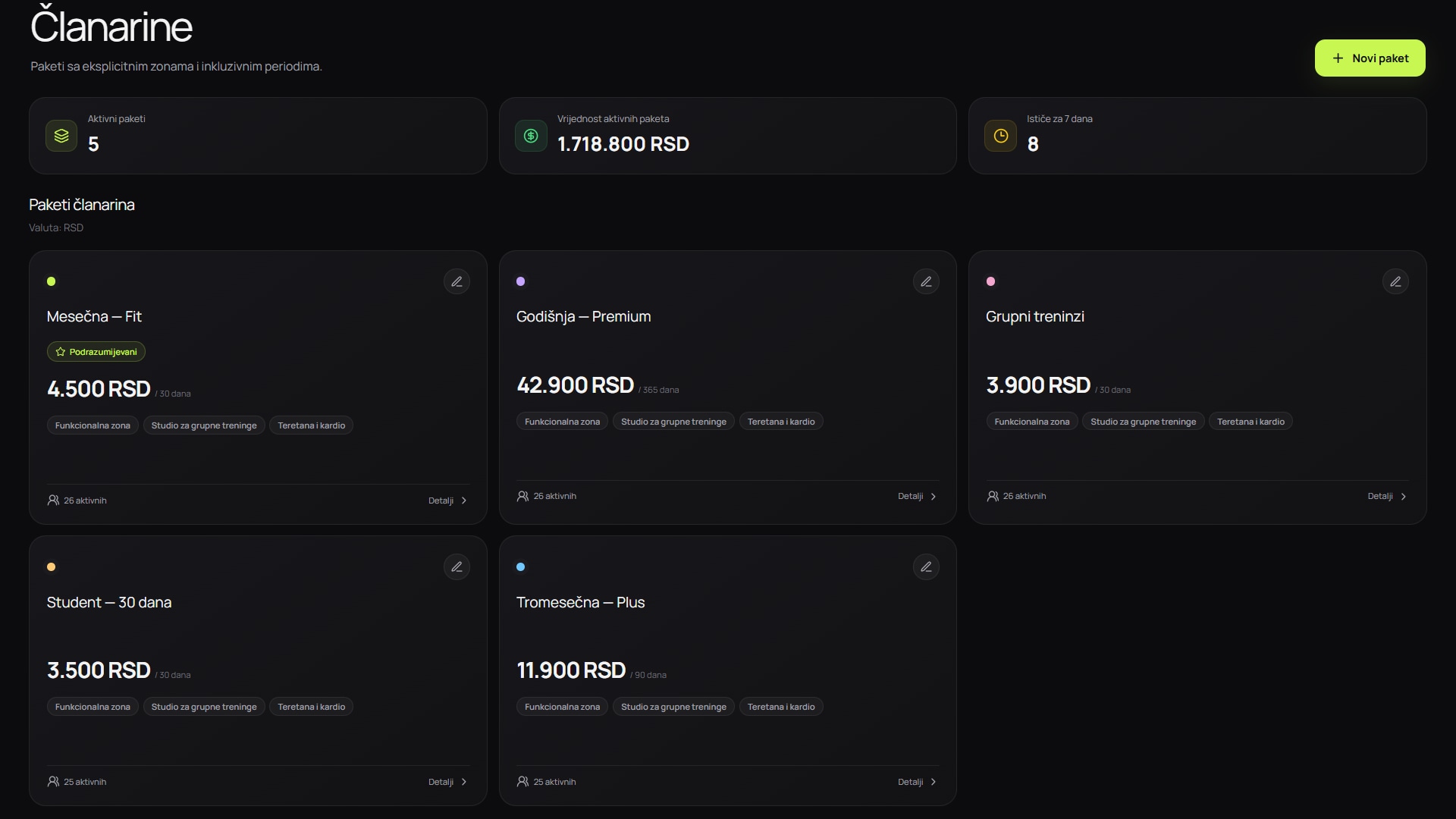Expand Detalji chevron on Tromesečna — Plus
Viewport: 1456px width, 819px height.
click(x=934, y=782)
